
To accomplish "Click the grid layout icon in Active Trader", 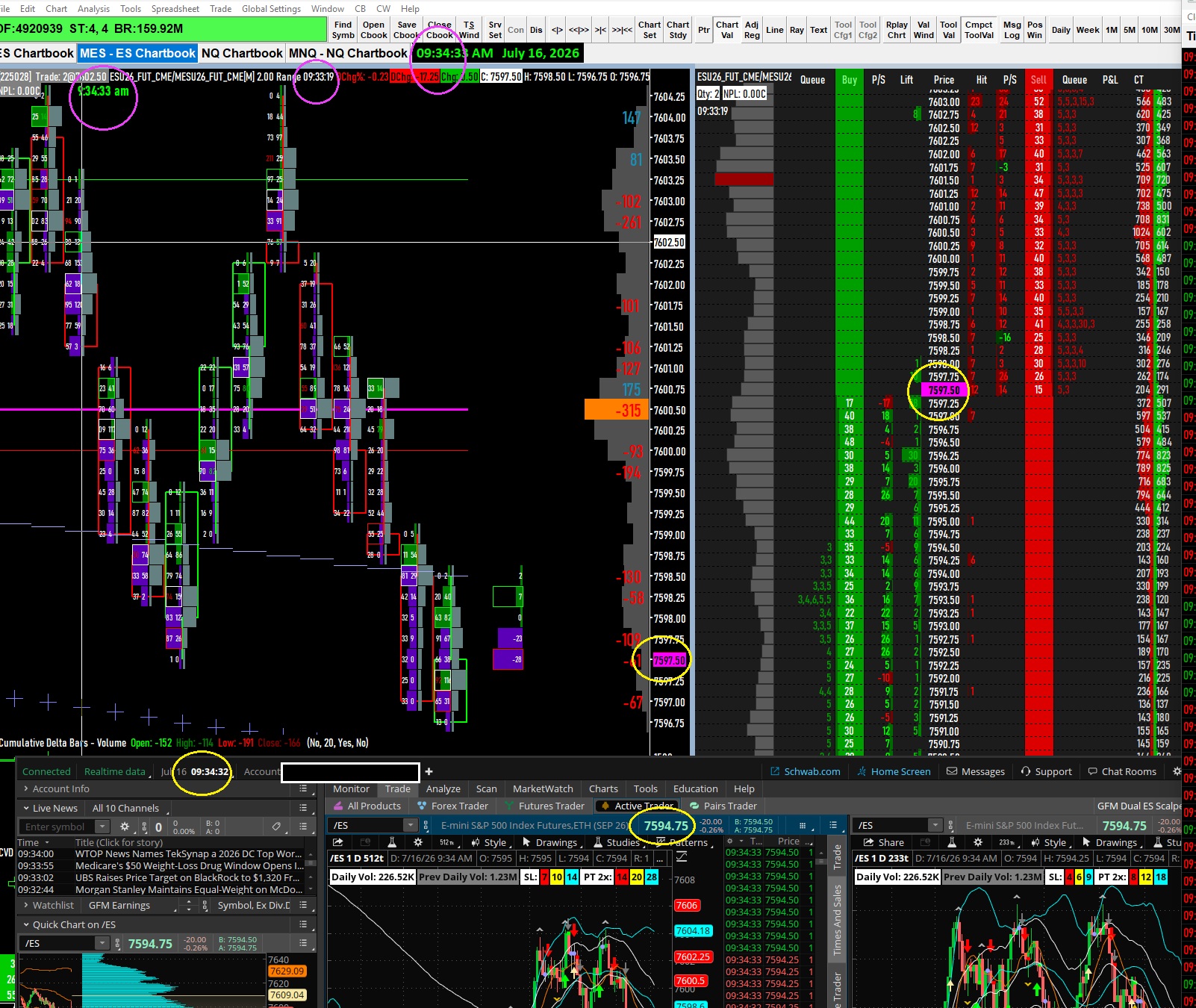I will (x=803, y=825).
